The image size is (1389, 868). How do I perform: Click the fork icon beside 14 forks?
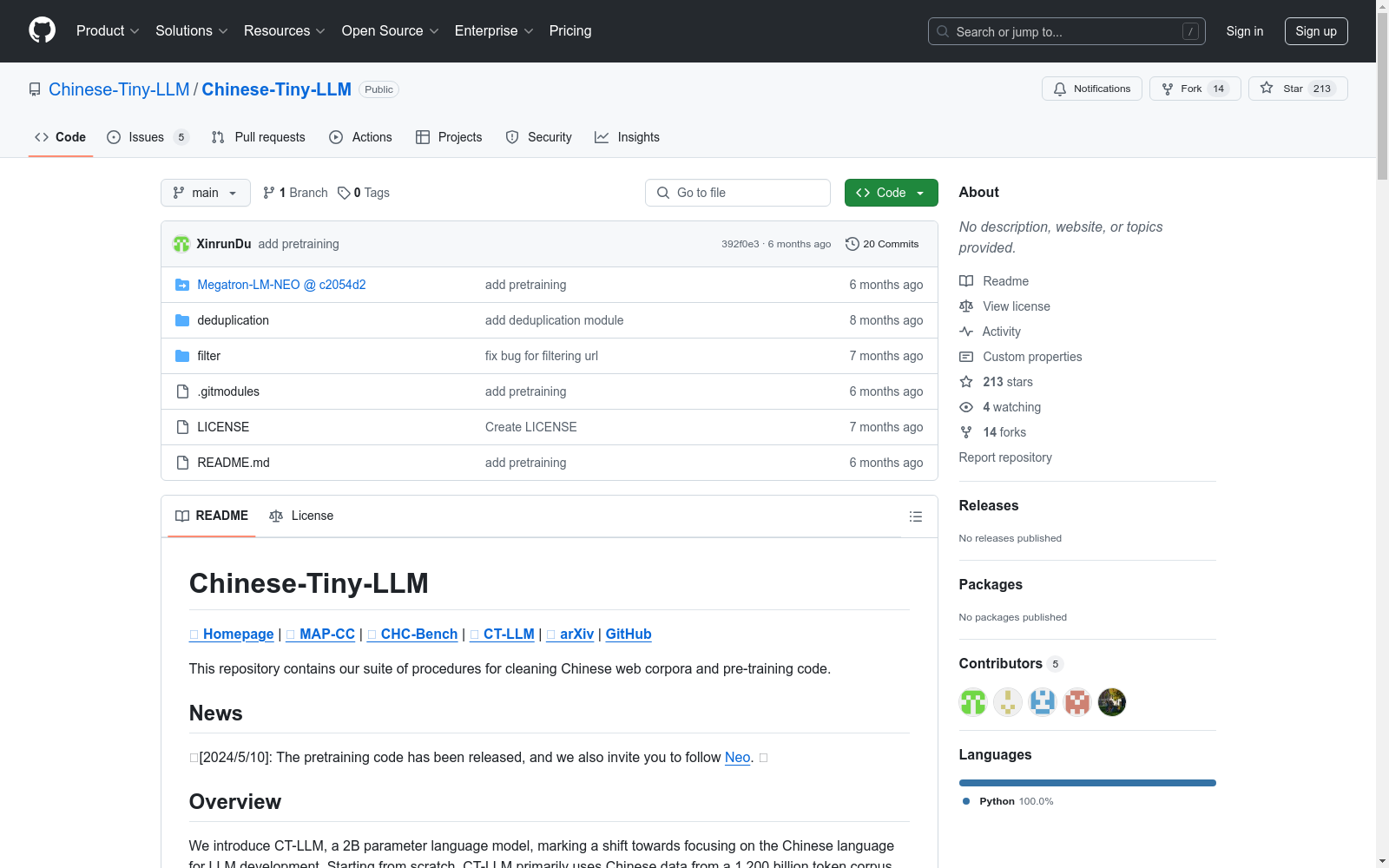tap(966, 432)
